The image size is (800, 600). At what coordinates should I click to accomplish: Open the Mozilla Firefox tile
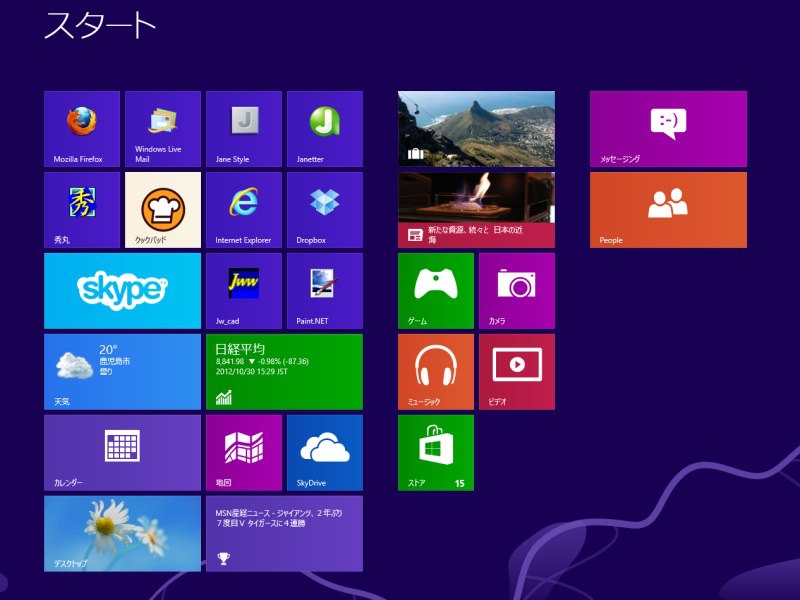pyautogui.click(x=82, y=129)
